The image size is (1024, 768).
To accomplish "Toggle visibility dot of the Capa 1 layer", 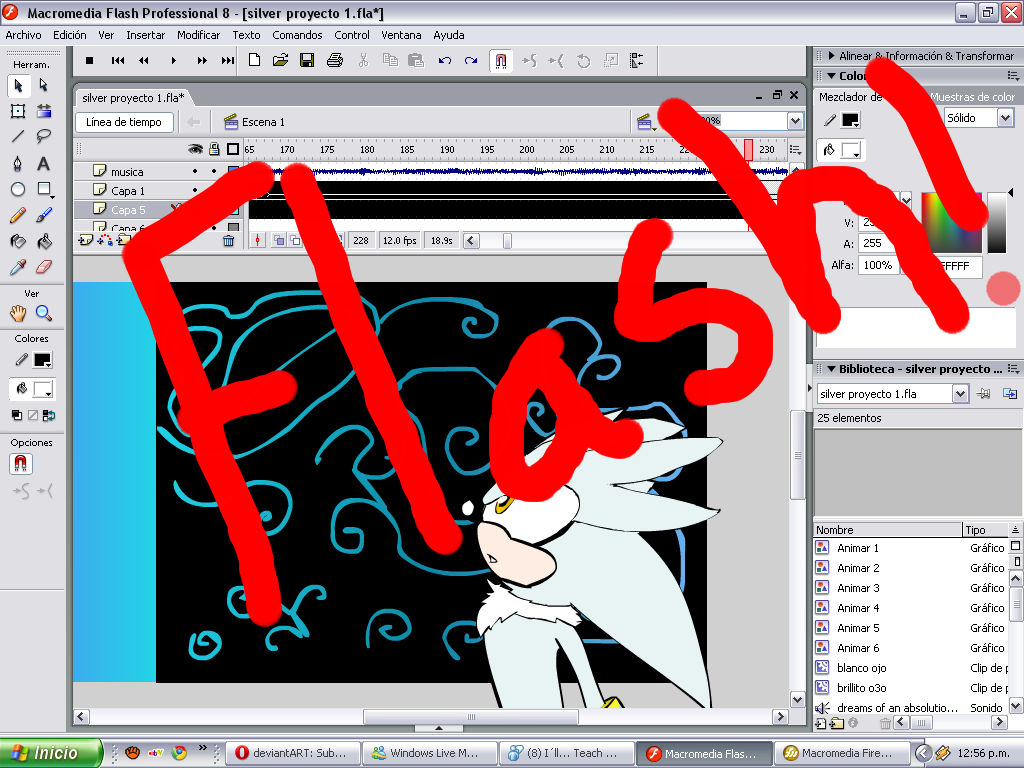I will click(195, 190).
